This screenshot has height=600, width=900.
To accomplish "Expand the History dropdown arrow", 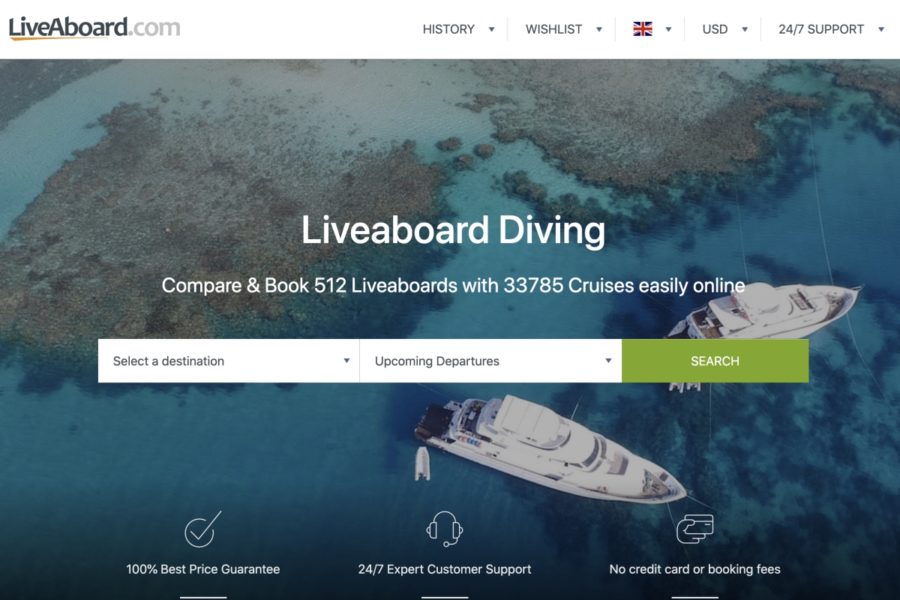I will 491,29.
